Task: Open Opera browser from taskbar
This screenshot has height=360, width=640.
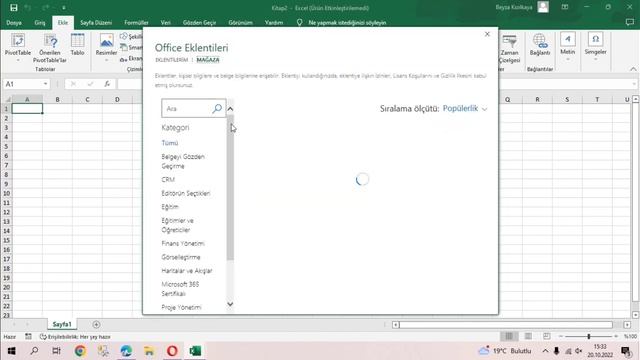Action: tap(172, 351)
